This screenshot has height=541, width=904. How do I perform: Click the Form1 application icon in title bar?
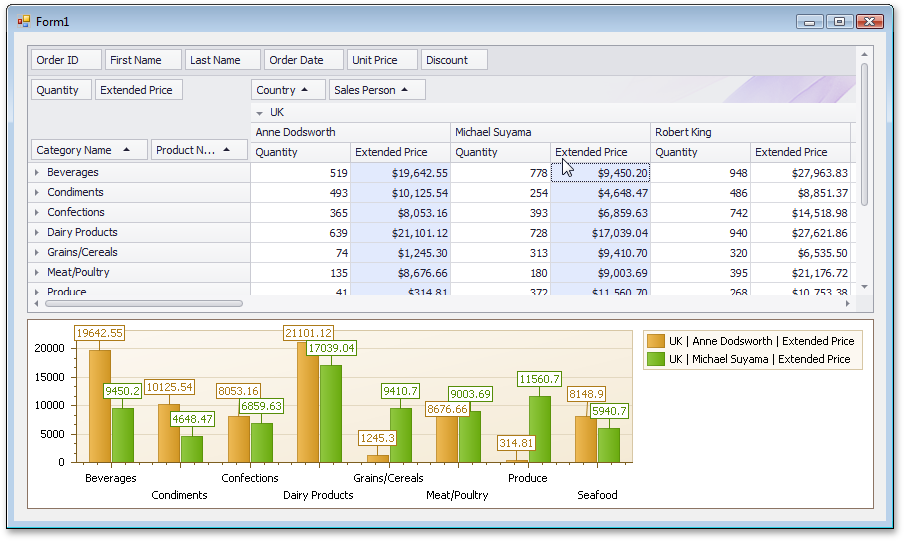click(24, 21)
